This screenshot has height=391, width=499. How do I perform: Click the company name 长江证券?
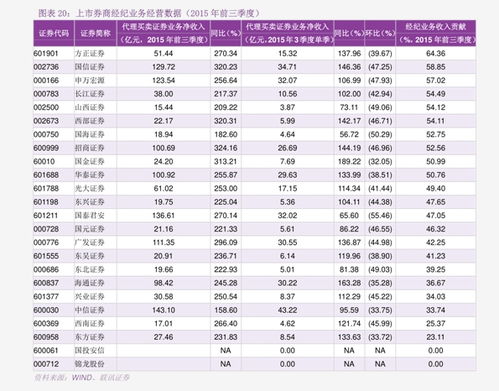coord(89,94)
